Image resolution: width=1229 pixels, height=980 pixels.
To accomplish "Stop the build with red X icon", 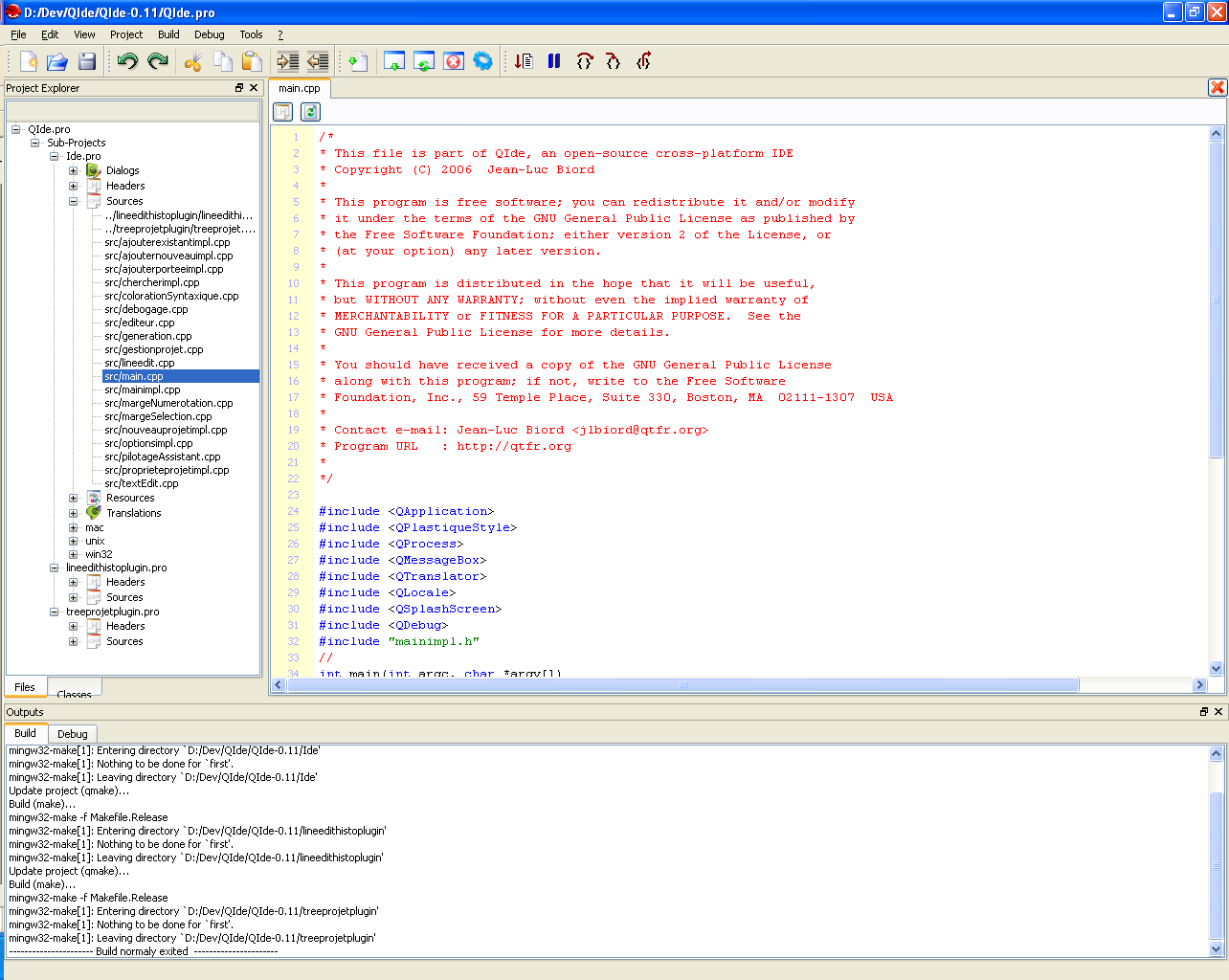I will click(454, 61).
